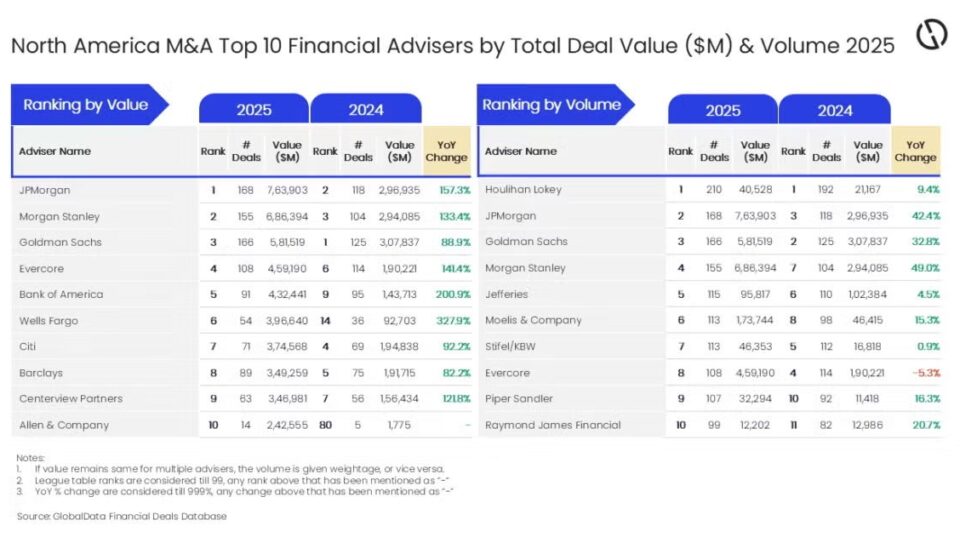Click Stifel/KBW's 2024 value 16,818
This screenshot has width=960, height=560.
(868, 346)
